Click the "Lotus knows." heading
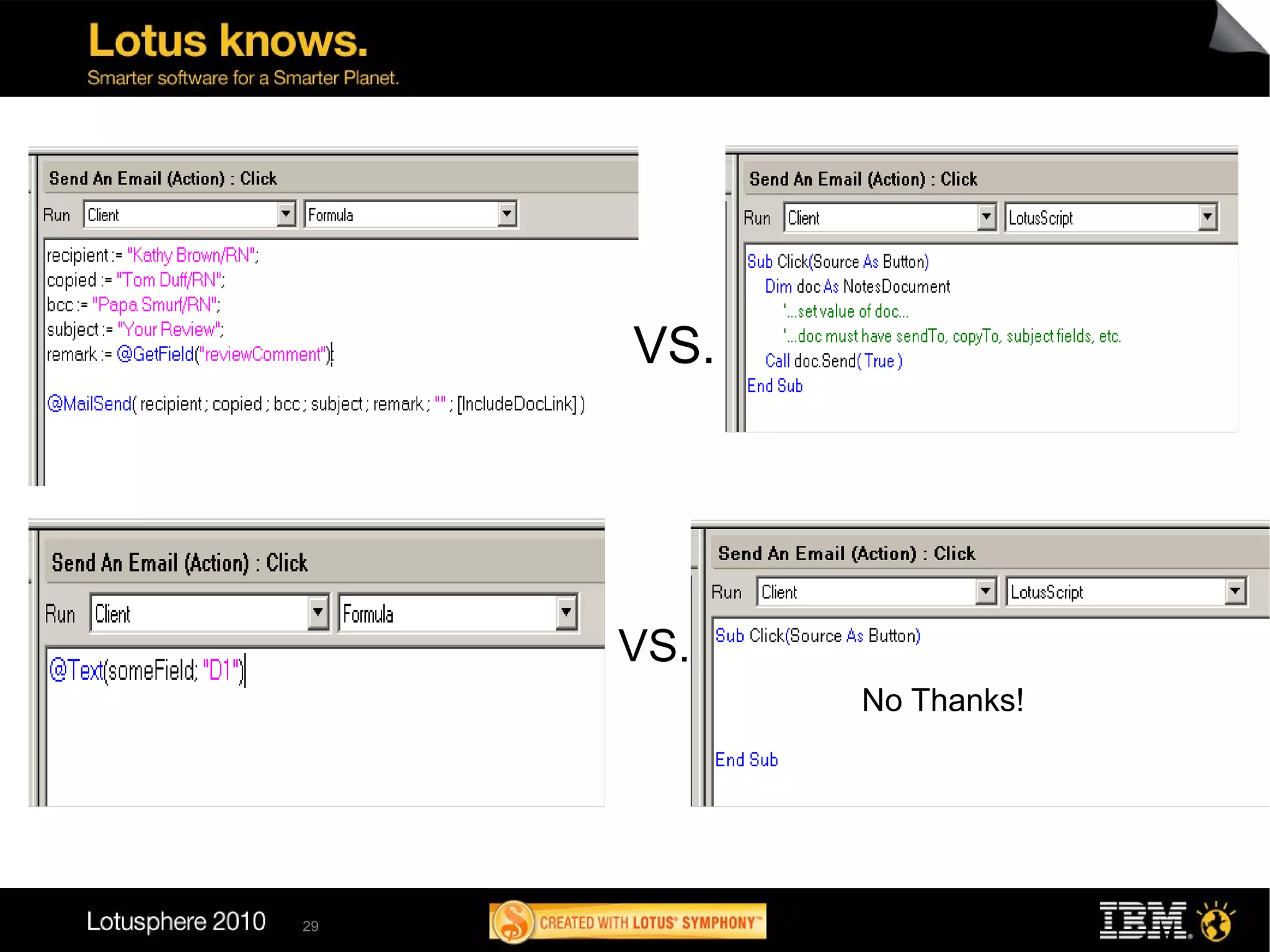The width and height of the screenshot is (1270, 952). click(228, 40)
